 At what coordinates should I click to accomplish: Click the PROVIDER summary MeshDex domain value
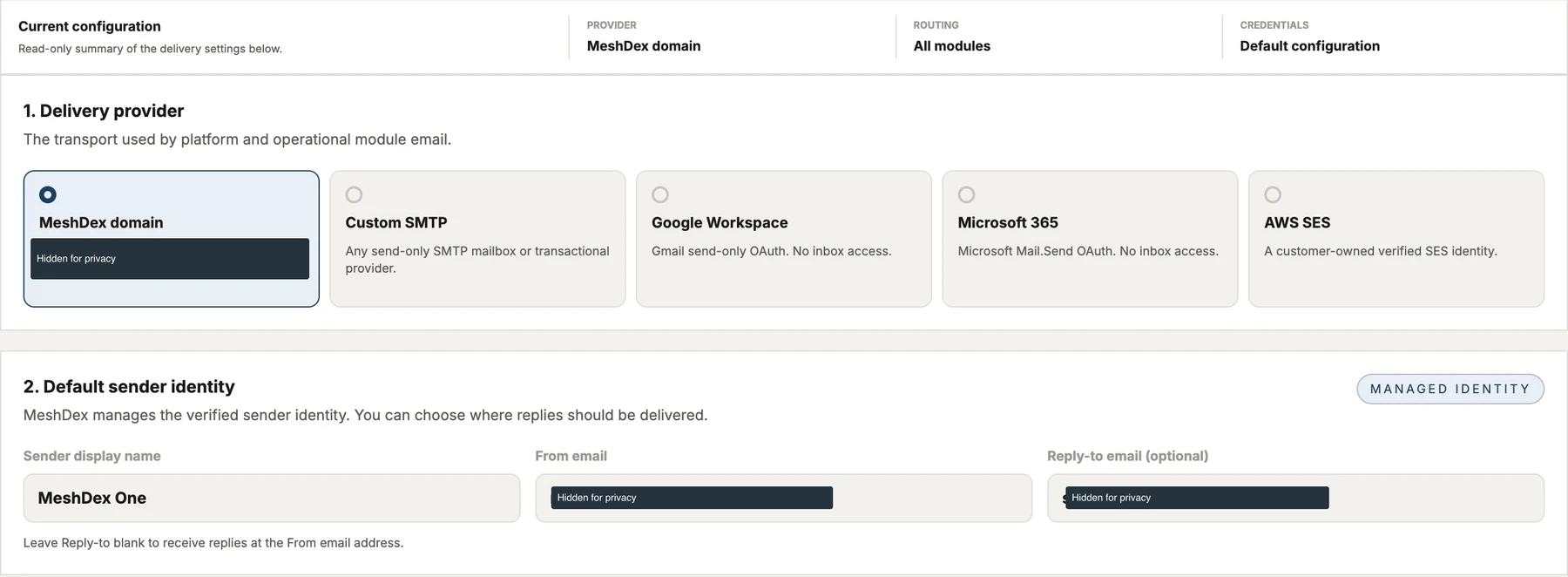click(x=644, y=45)
